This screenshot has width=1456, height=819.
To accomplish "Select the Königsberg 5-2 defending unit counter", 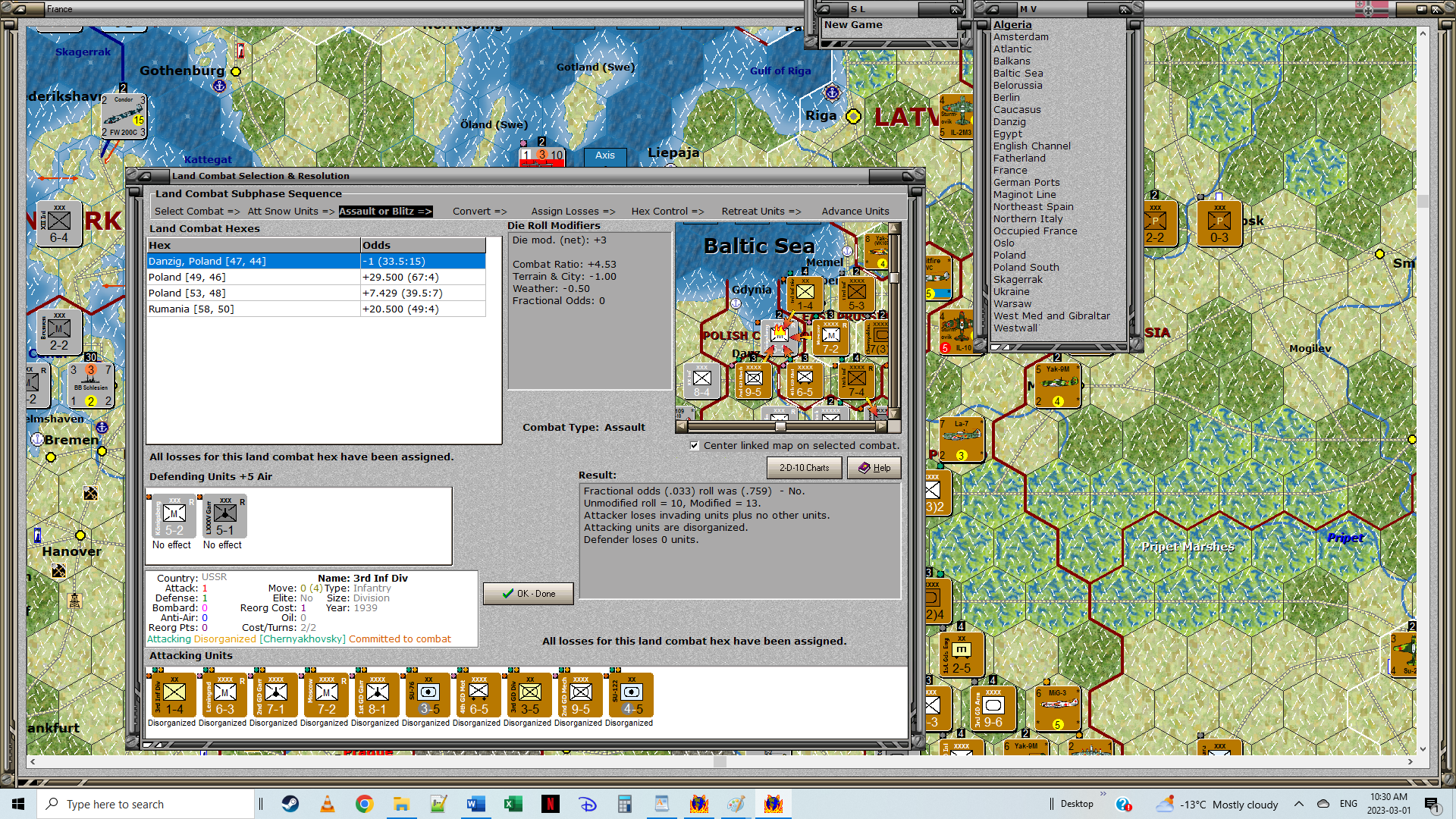I will point(174,516).
